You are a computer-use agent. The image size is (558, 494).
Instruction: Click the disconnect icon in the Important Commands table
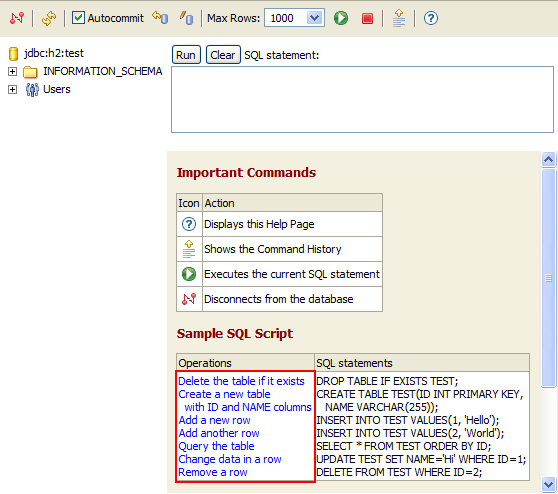point(189,299)
